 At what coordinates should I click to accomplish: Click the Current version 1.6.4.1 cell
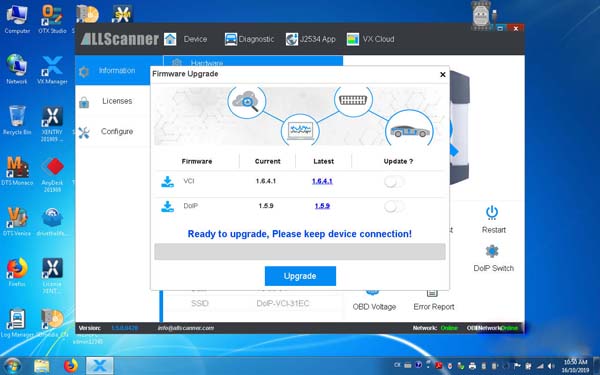tap(266, 181)
